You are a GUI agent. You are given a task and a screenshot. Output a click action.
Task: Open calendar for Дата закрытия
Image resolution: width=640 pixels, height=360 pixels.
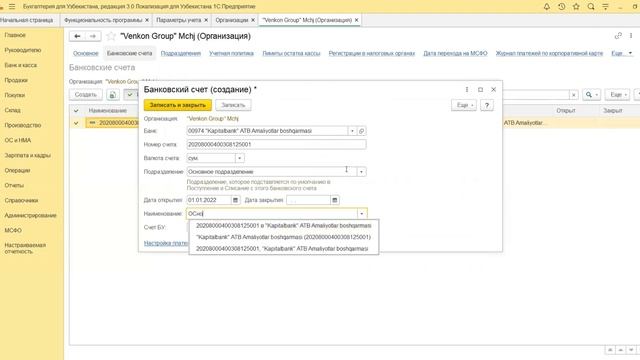point(335,200)
